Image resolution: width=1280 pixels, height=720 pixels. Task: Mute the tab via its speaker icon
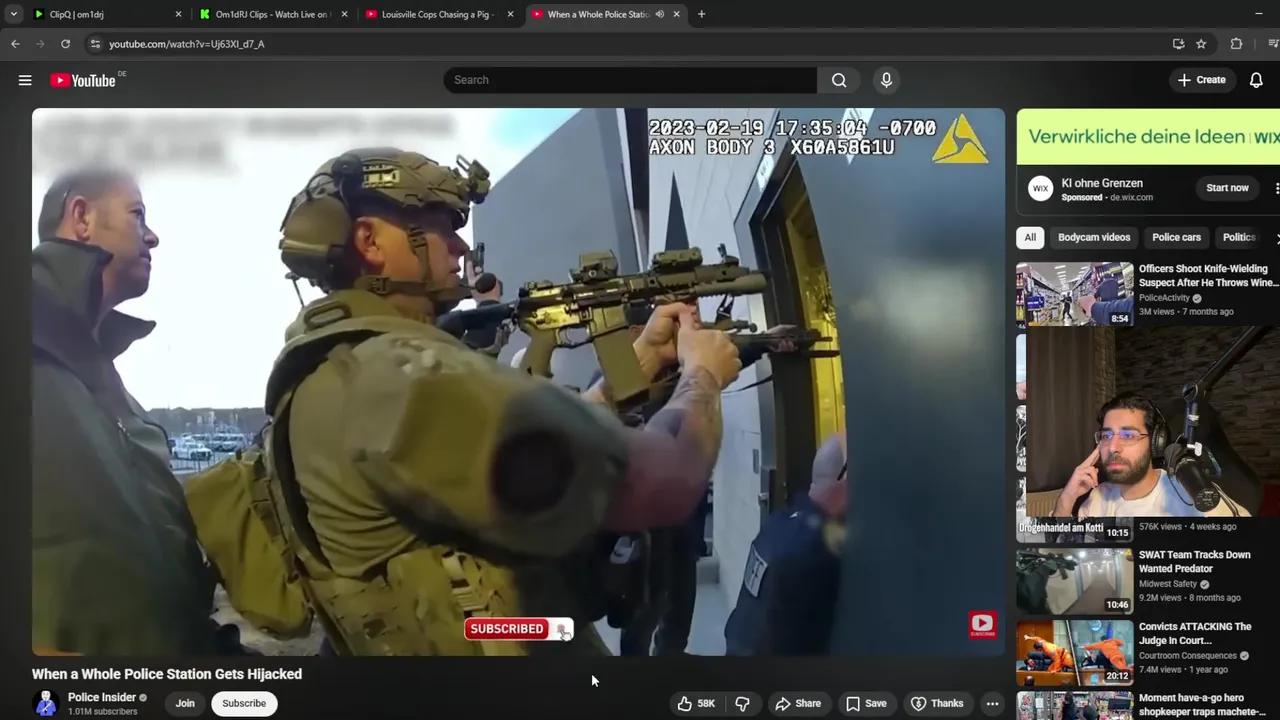click(x=659, y=14)
